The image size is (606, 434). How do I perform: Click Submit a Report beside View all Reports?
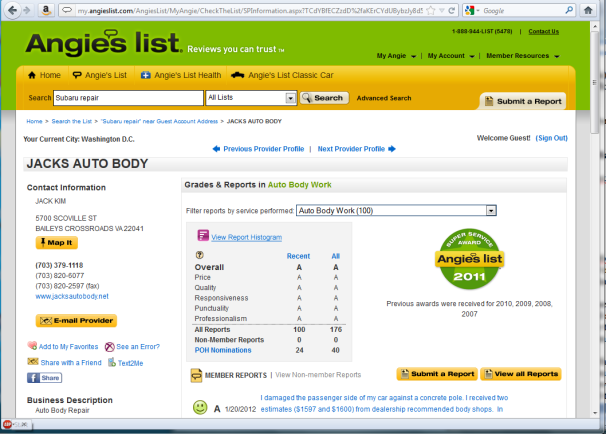click(437, 374)
